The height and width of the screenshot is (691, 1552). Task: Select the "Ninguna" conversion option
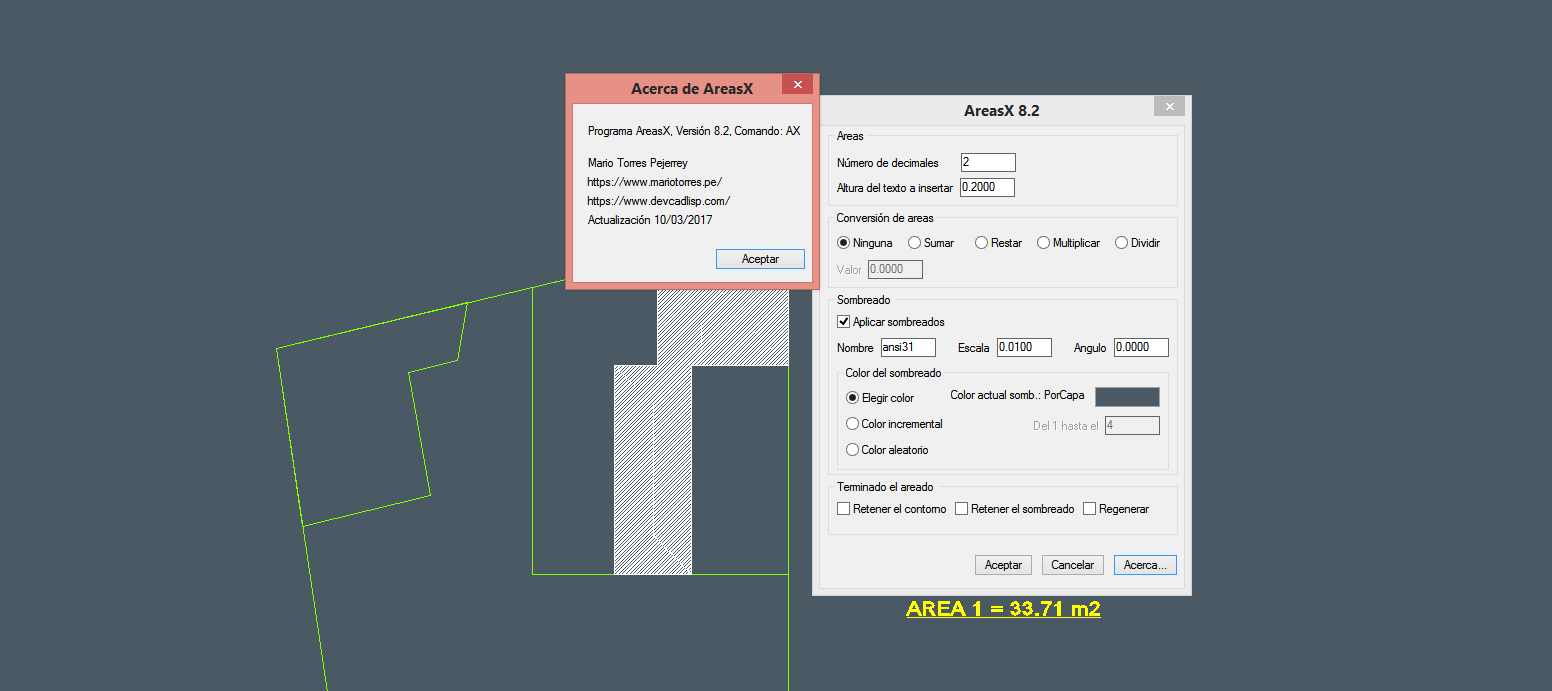[x=842, y=242]
